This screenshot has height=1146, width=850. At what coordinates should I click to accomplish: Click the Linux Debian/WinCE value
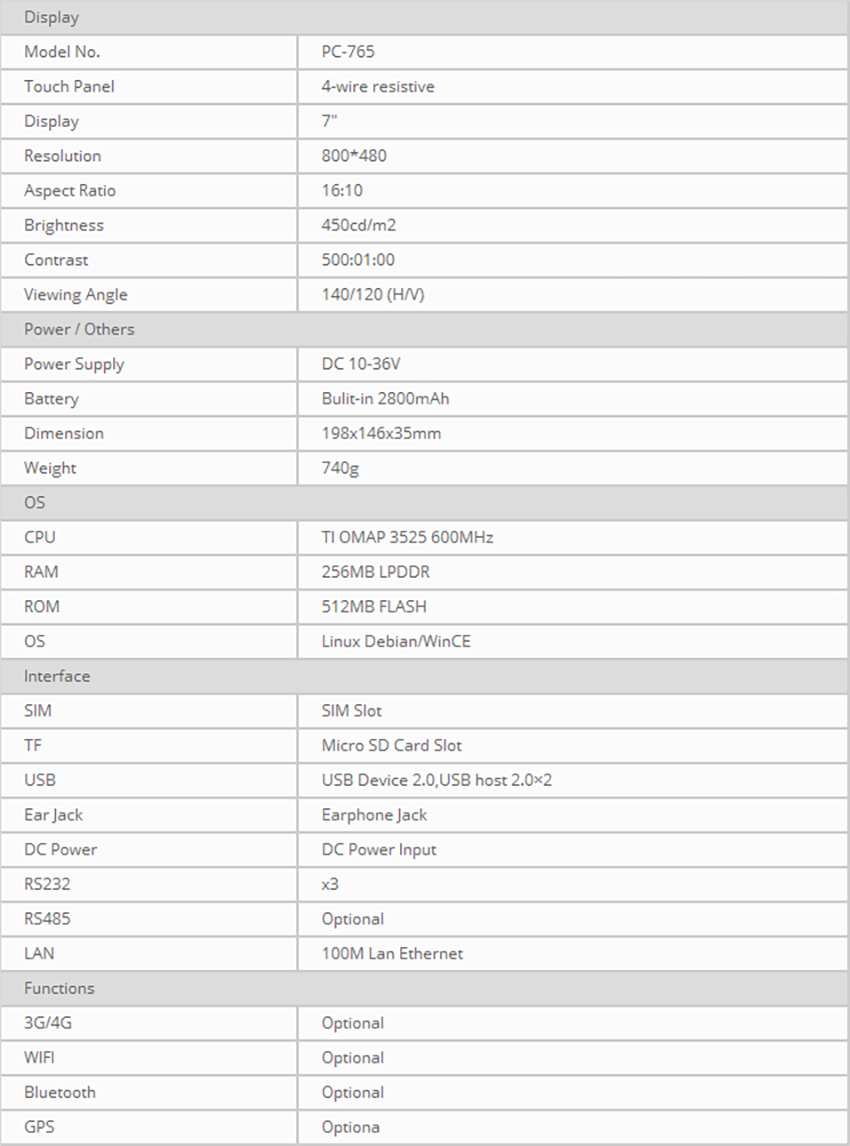(x=396, y=641)
